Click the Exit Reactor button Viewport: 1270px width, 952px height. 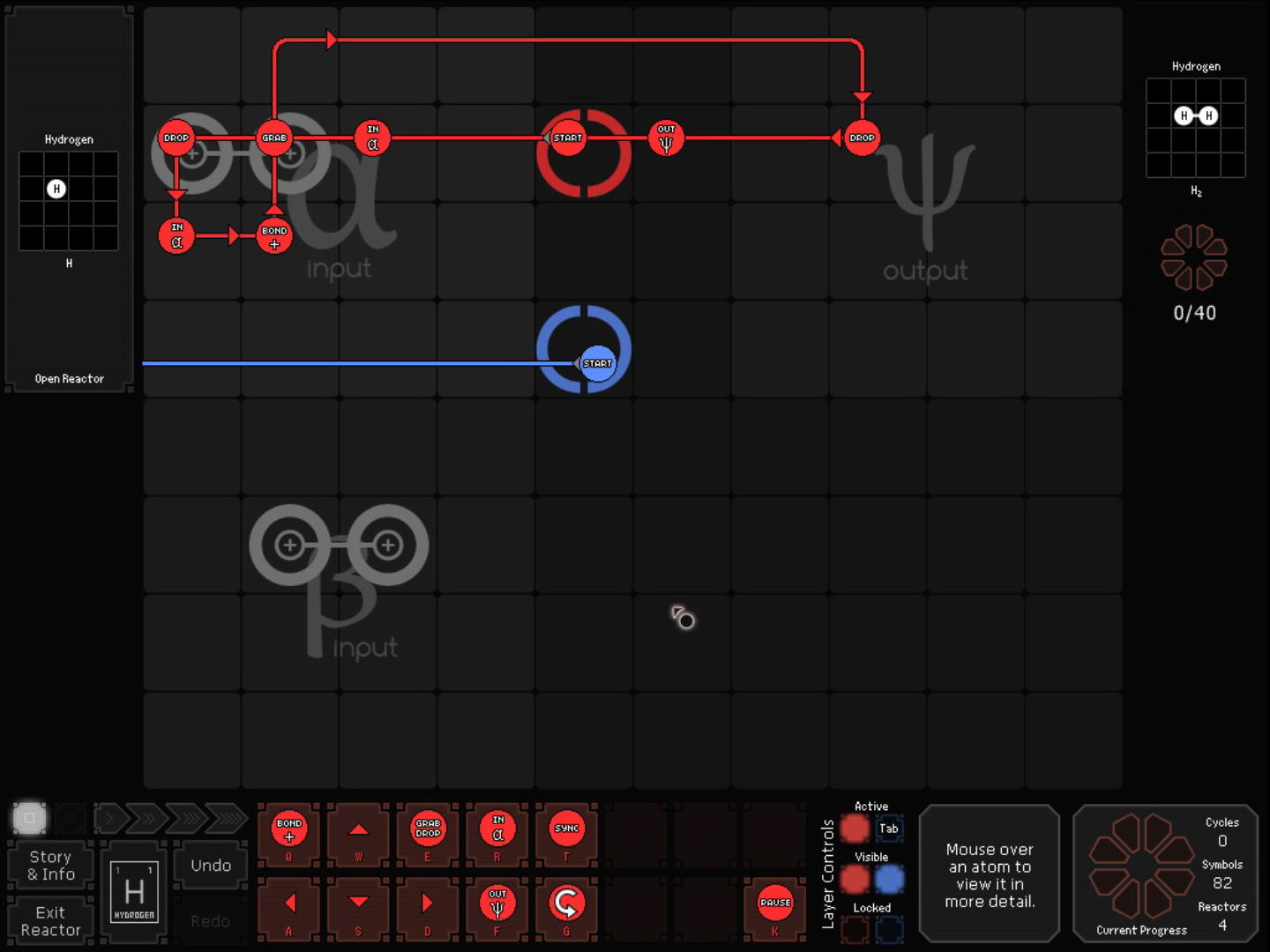51,921
